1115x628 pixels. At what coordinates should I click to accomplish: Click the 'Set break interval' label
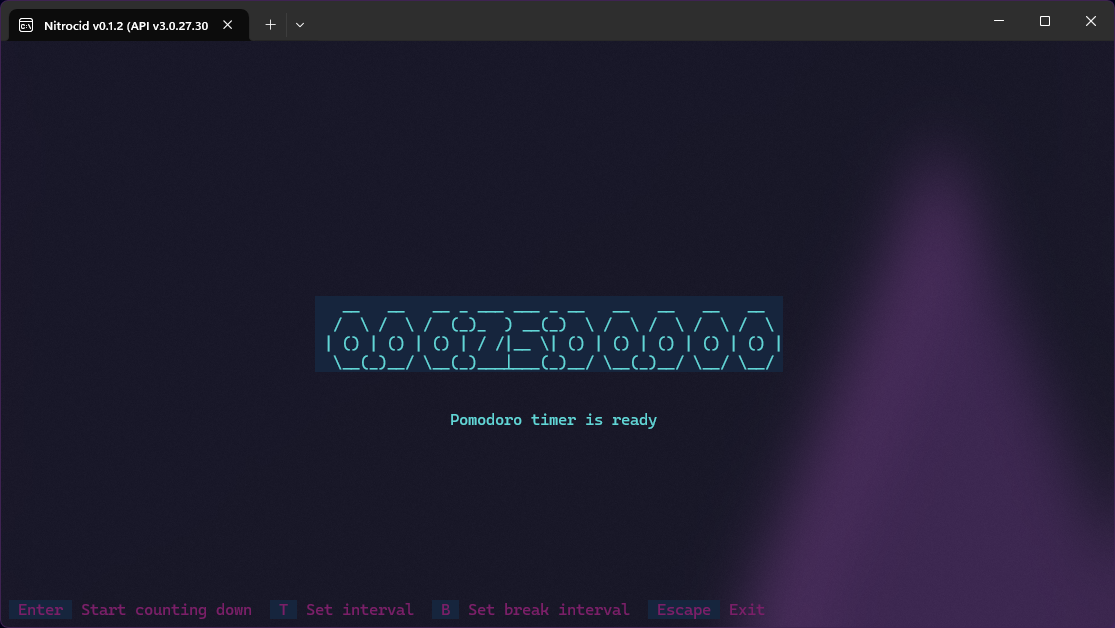pos(548,610)
